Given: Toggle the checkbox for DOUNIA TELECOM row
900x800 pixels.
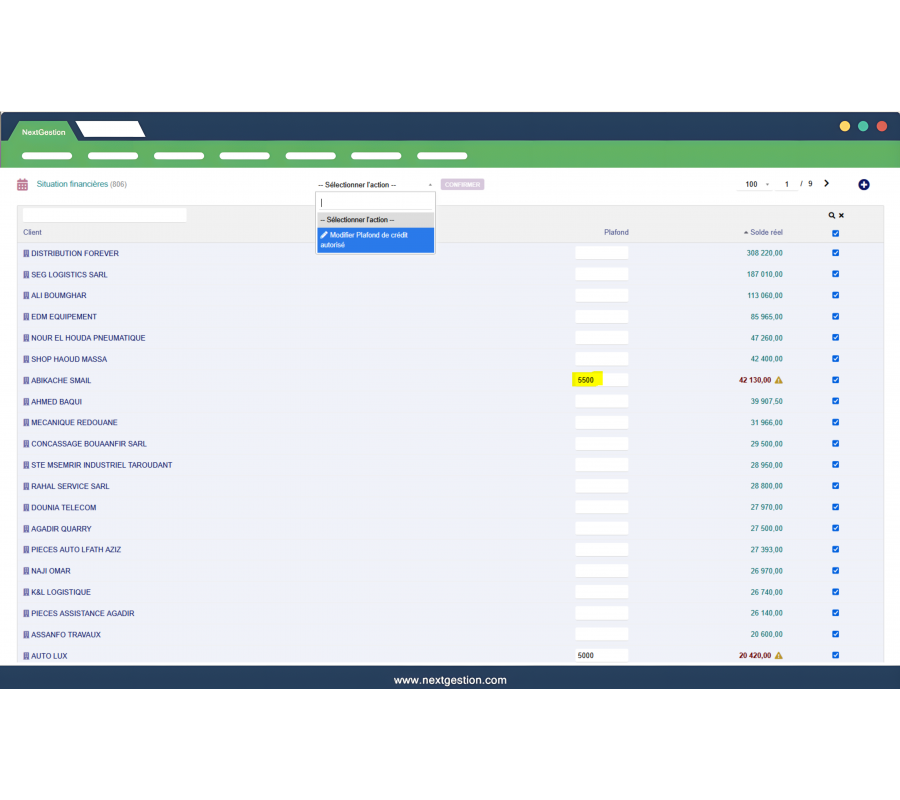Looking at the screenshot, I should (835, 507).
